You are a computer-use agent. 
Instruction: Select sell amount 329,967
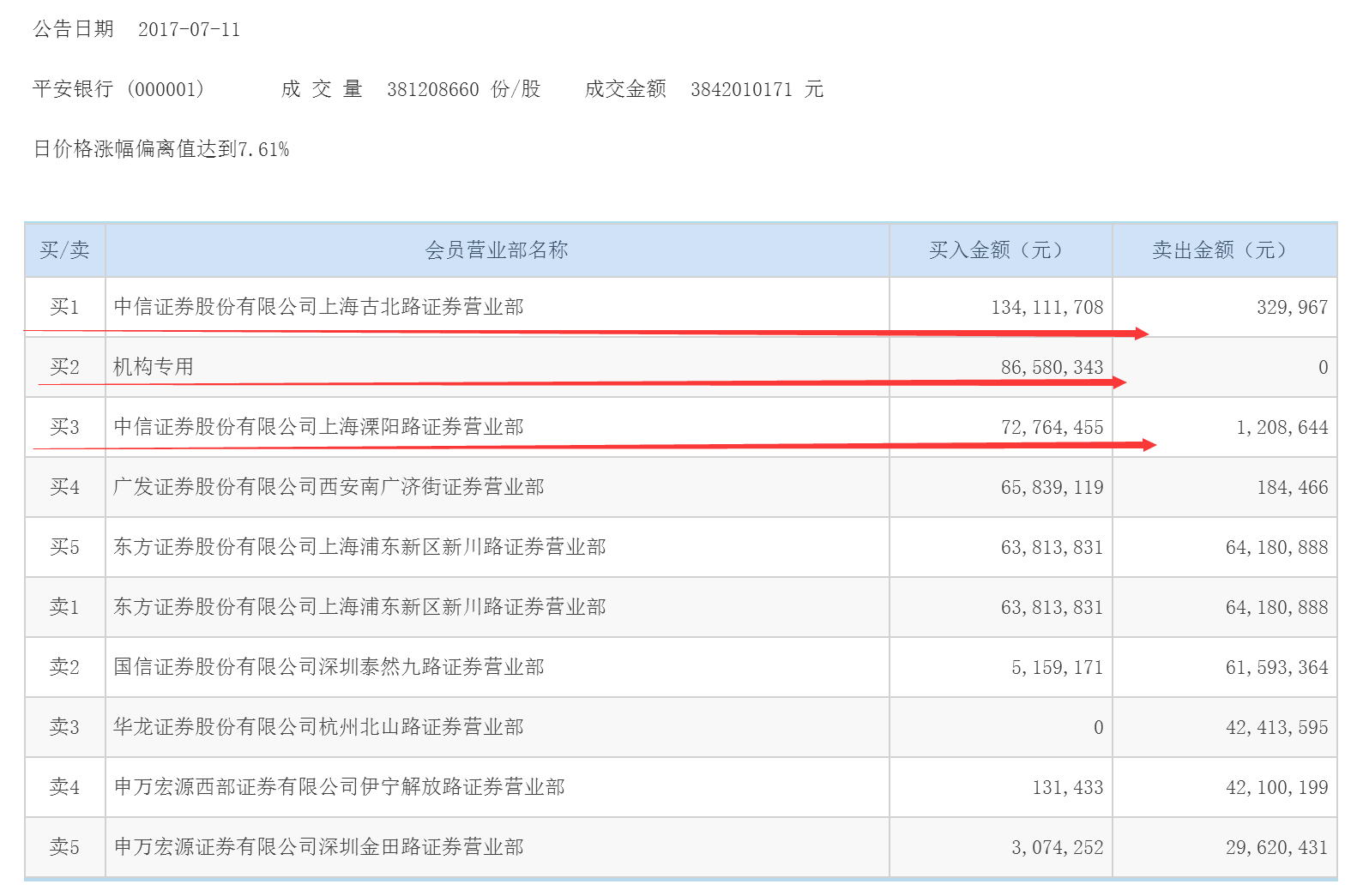(1292, 307)
